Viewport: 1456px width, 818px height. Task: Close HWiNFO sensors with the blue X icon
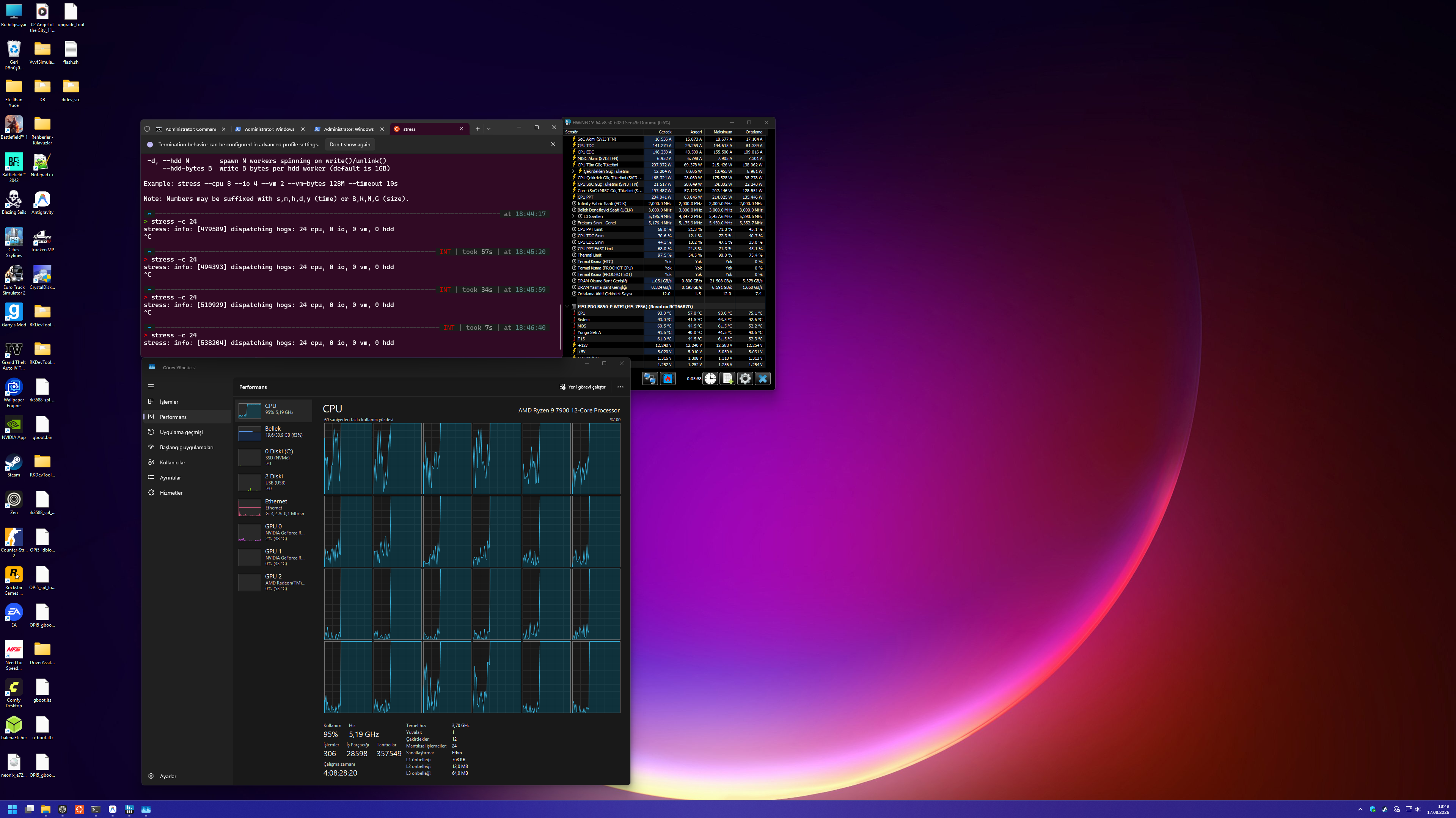(762, 379)
